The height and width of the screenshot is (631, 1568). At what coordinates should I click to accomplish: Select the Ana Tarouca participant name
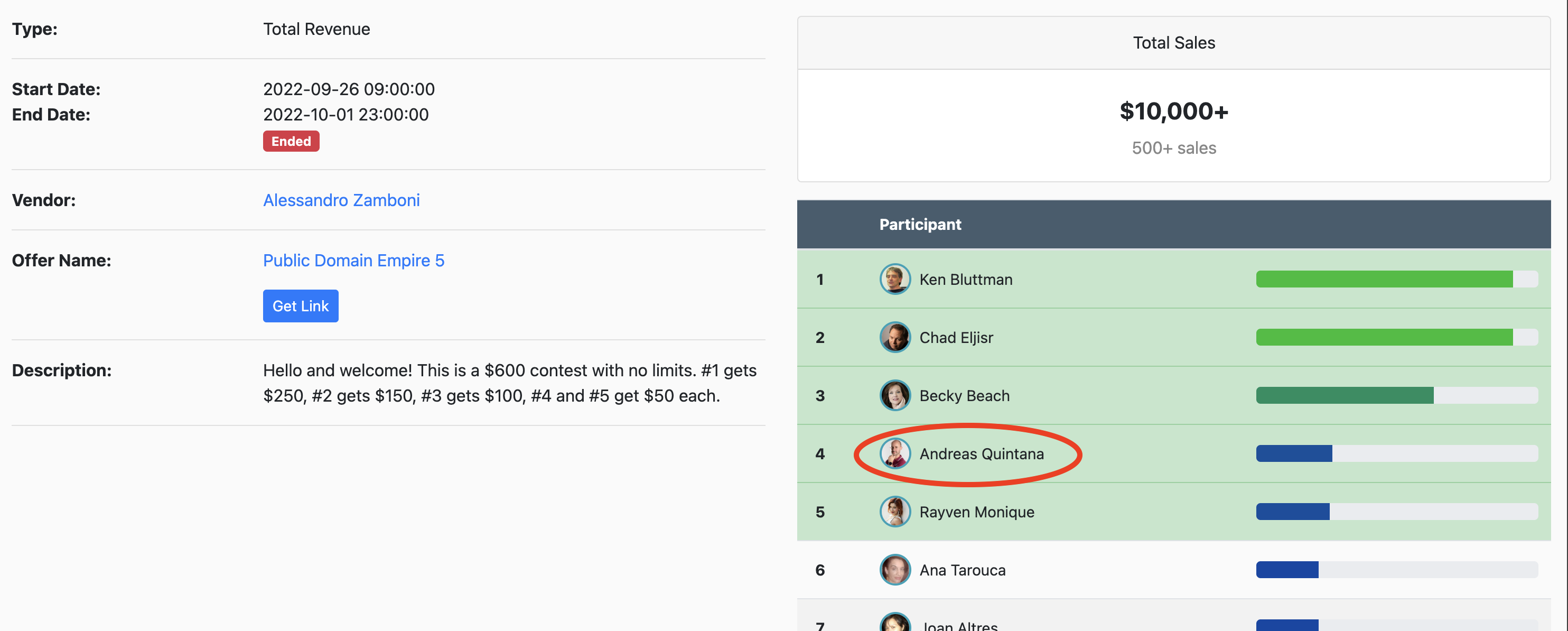click(x=962, y=570)
